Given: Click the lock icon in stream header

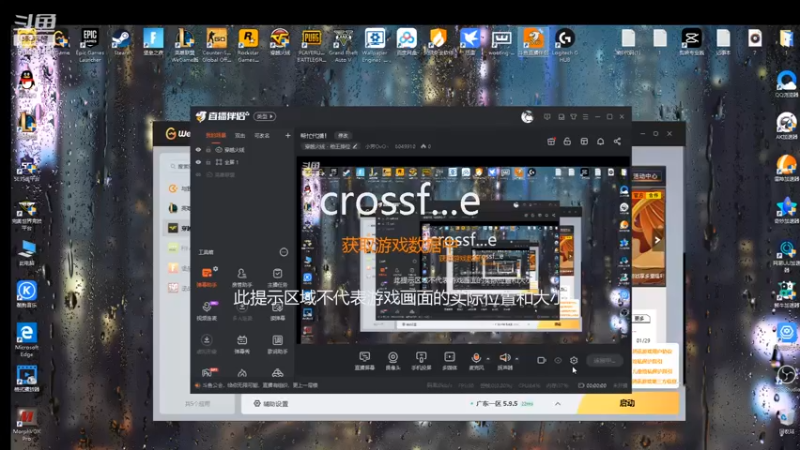Looking at the screenshot, I should coord(567,141).
